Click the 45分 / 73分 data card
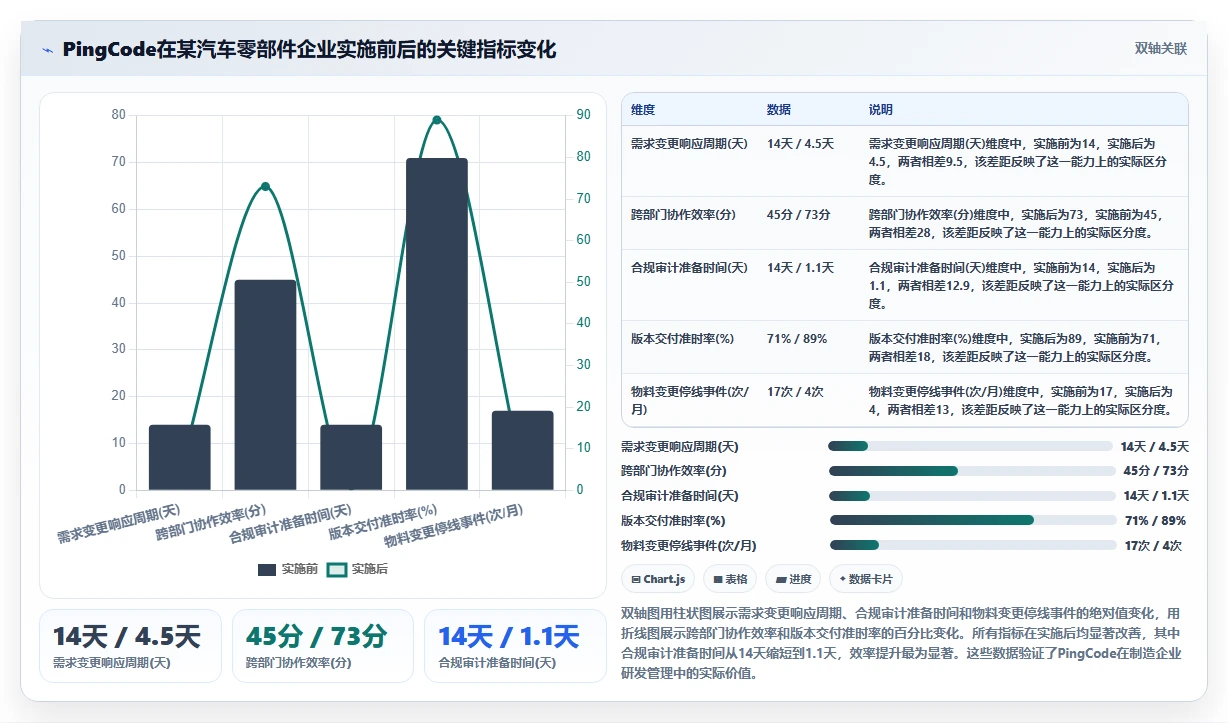Viewport: 1228px width, 723px height. [x=322, y=646]
